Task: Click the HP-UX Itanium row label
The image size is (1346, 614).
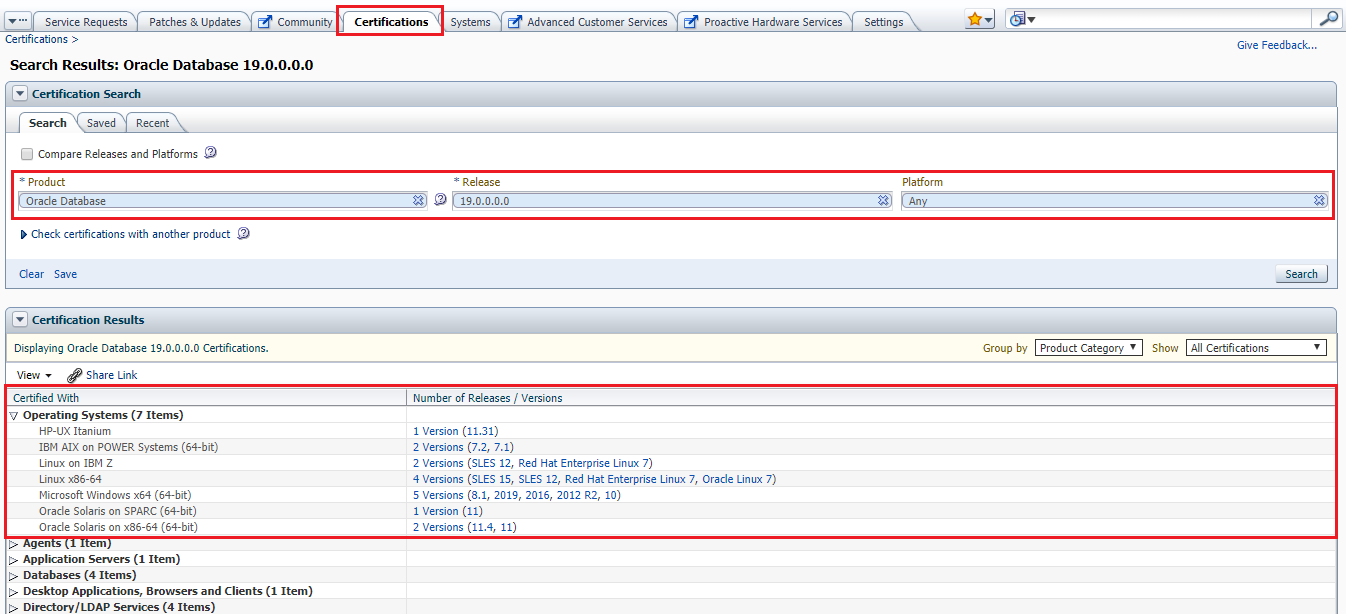Action: pos(75,431)
